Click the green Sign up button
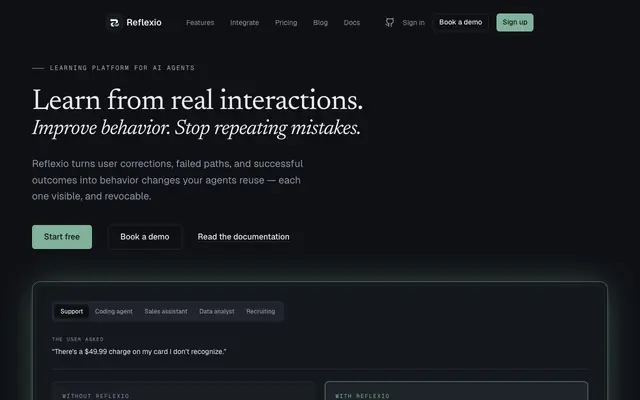The image size is (640, 400). pos(515,22)
